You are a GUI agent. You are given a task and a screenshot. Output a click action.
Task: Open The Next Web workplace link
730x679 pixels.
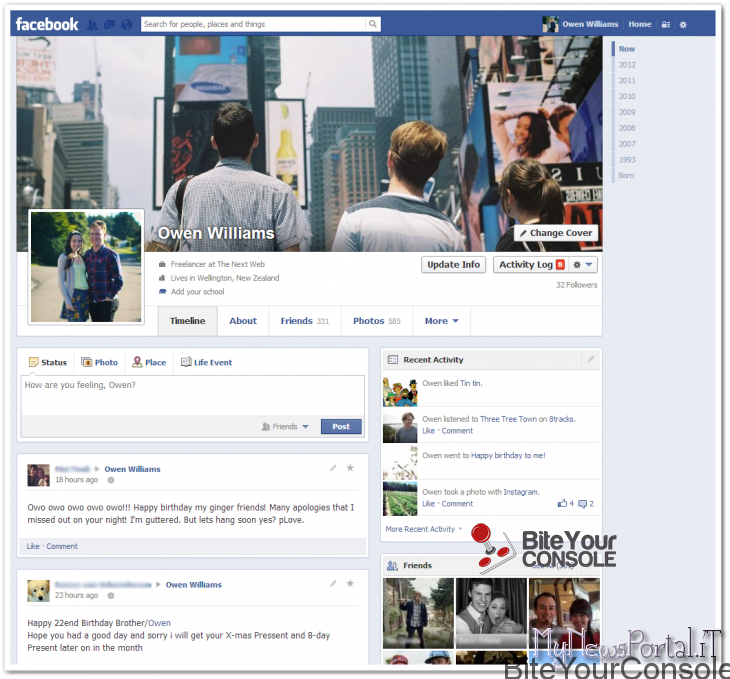pos(241,264)
